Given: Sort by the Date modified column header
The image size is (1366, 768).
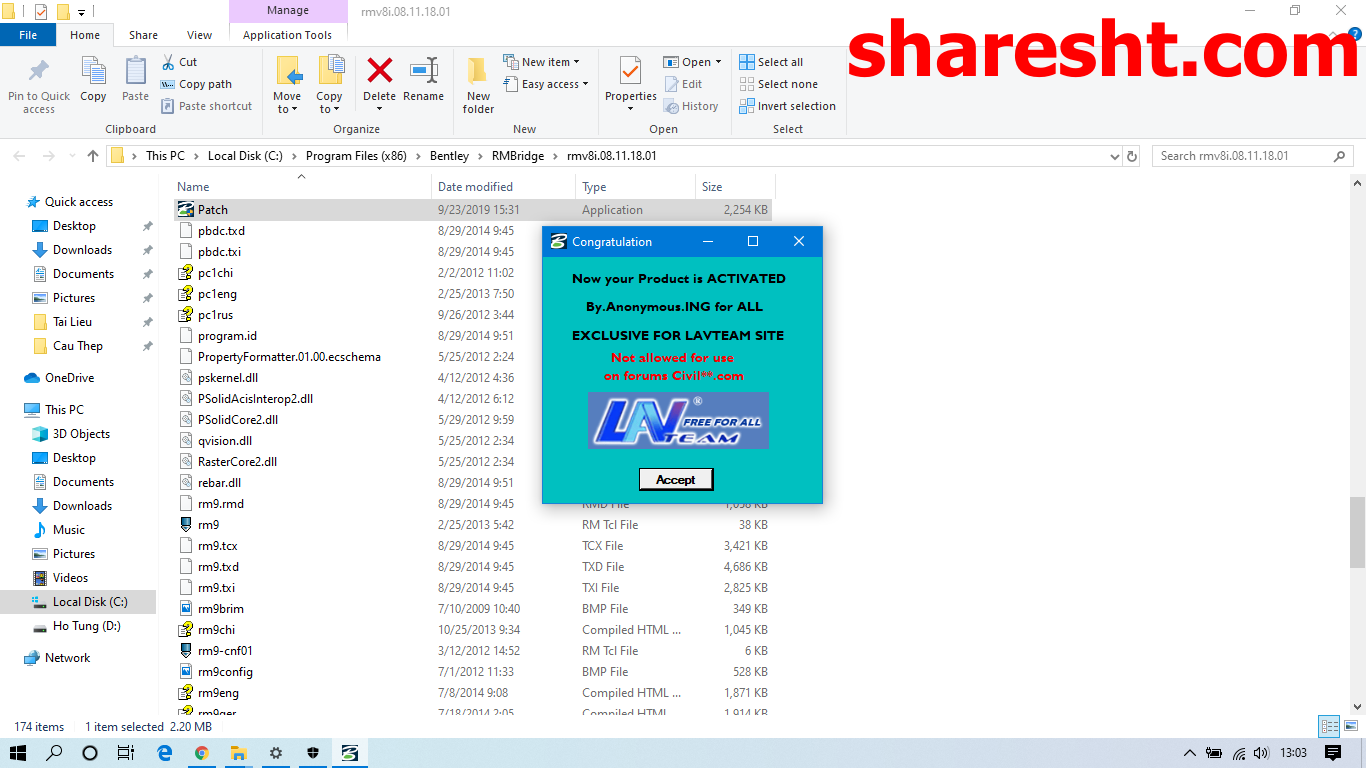Looking at the screenshot, I should [505, 187].
